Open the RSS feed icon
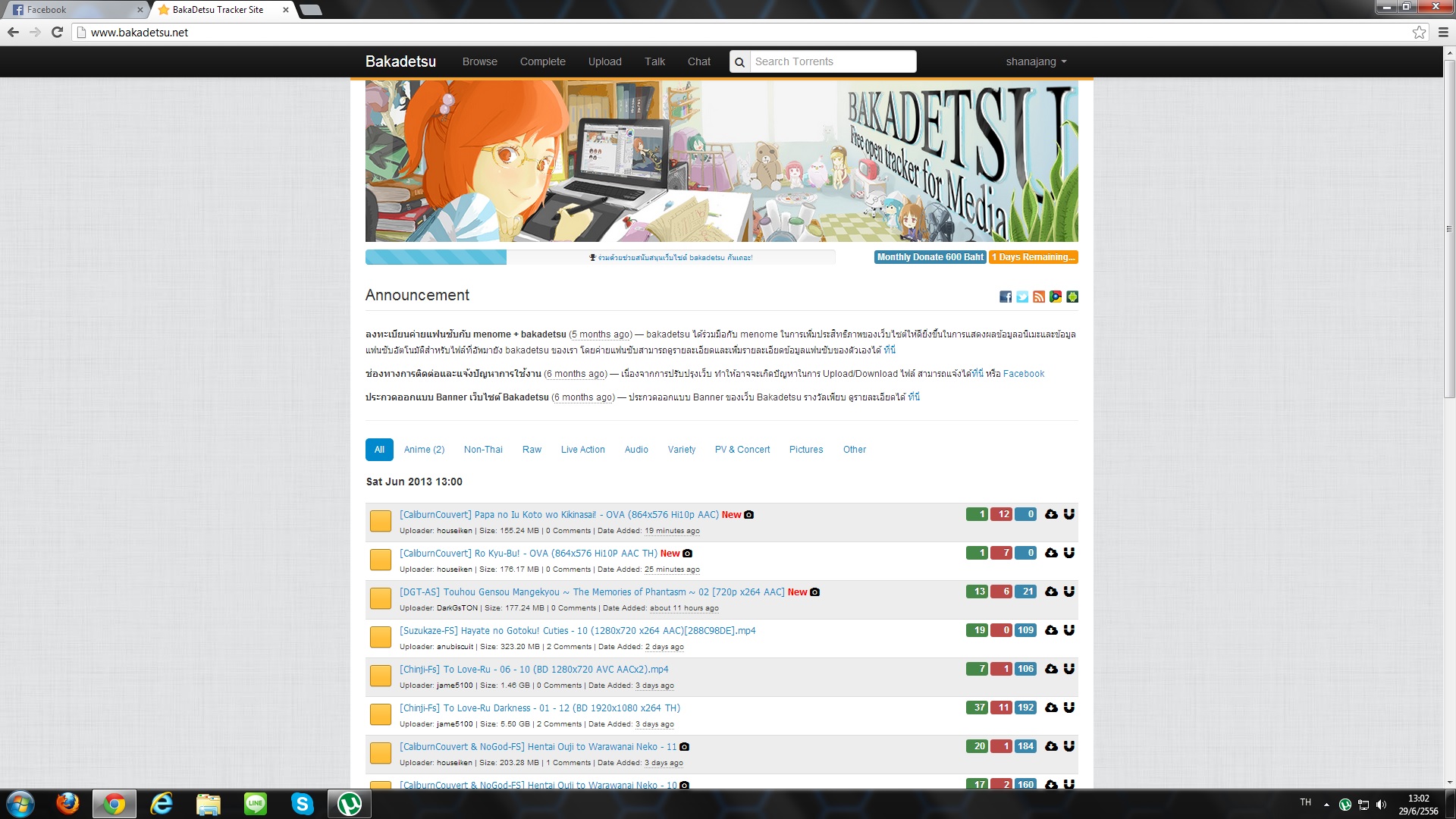Viewport: 1456px width, 819px height. 1039,297
